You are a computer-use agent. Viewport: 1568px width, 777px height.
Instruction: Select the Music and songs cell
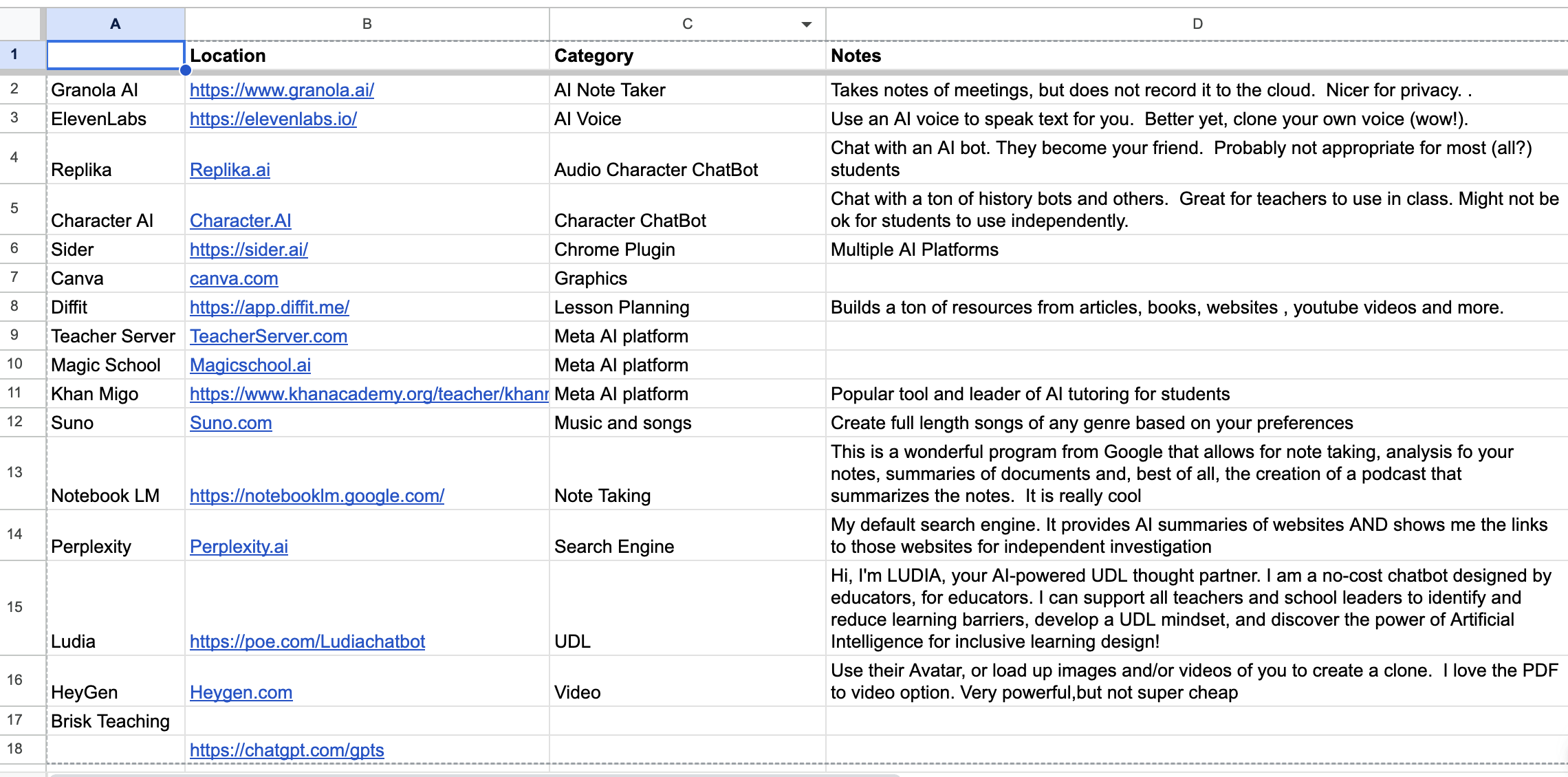tap(687, 423)
